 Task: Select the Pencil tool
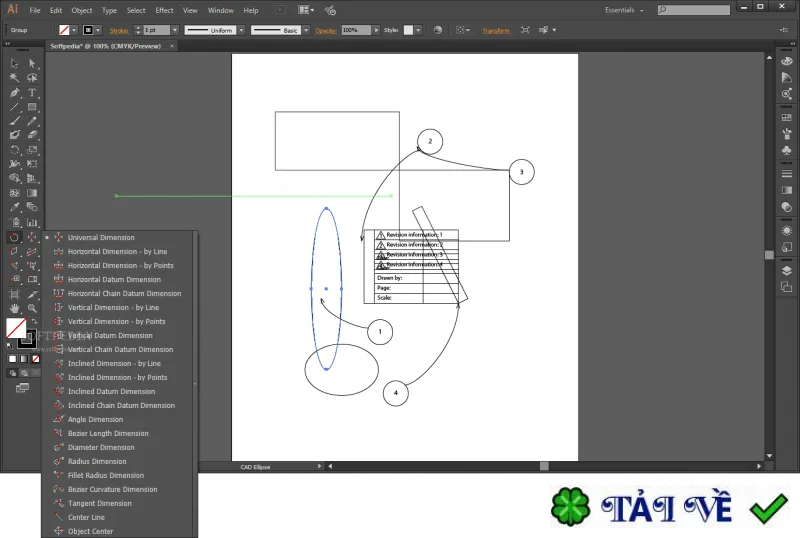click(x=32, y=121)
